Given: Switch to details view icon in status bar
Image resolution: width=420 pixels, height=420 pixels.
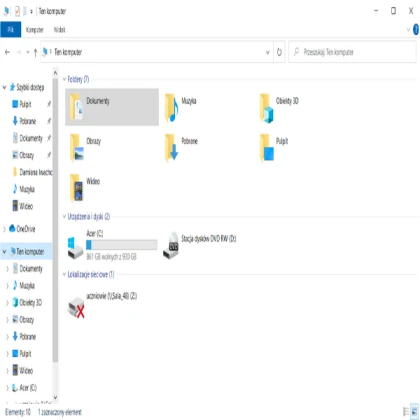Looking at the screenshot, I should (406, 411).
